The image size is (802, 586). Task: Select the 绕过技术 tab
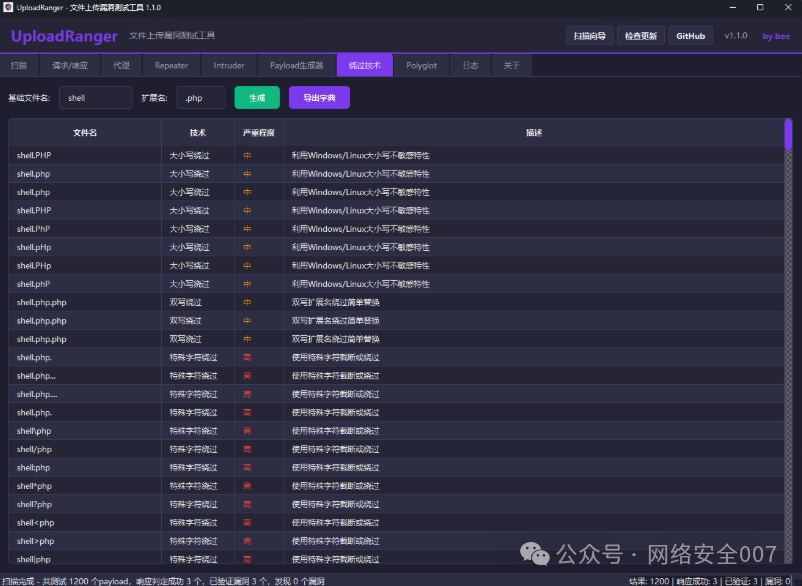click(365, 65)
